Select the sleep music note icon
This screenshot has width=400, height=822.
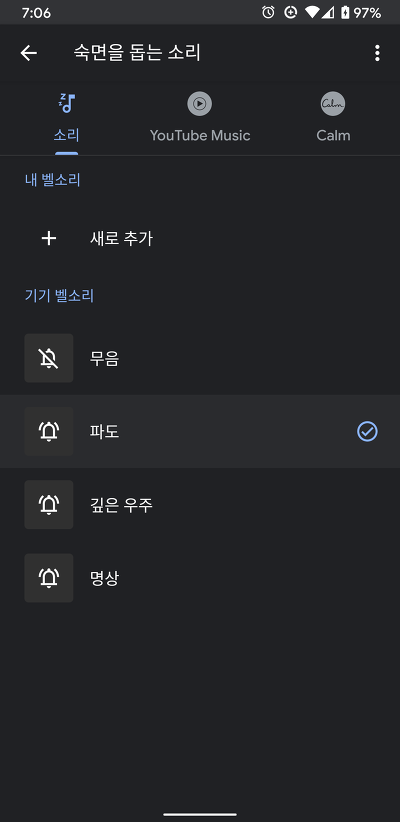pyautogui.click(x=67, y=103)
